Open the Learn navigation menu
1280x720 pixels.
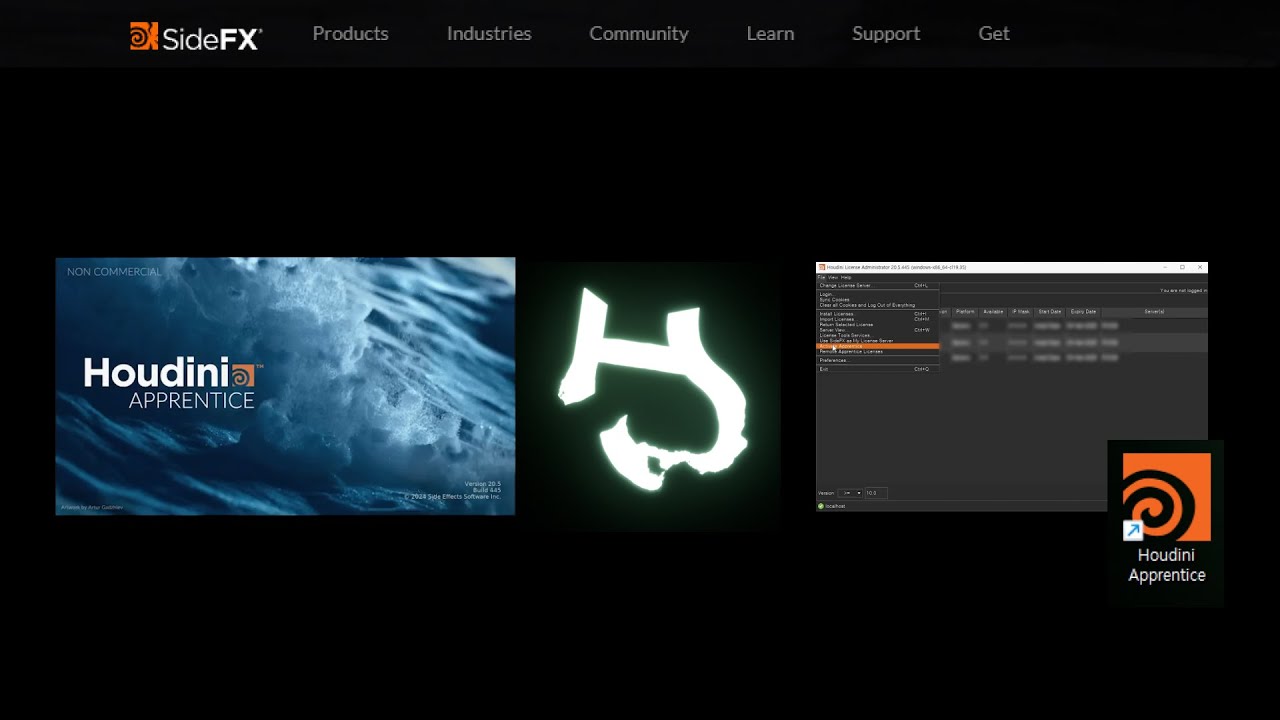[770, 33]
